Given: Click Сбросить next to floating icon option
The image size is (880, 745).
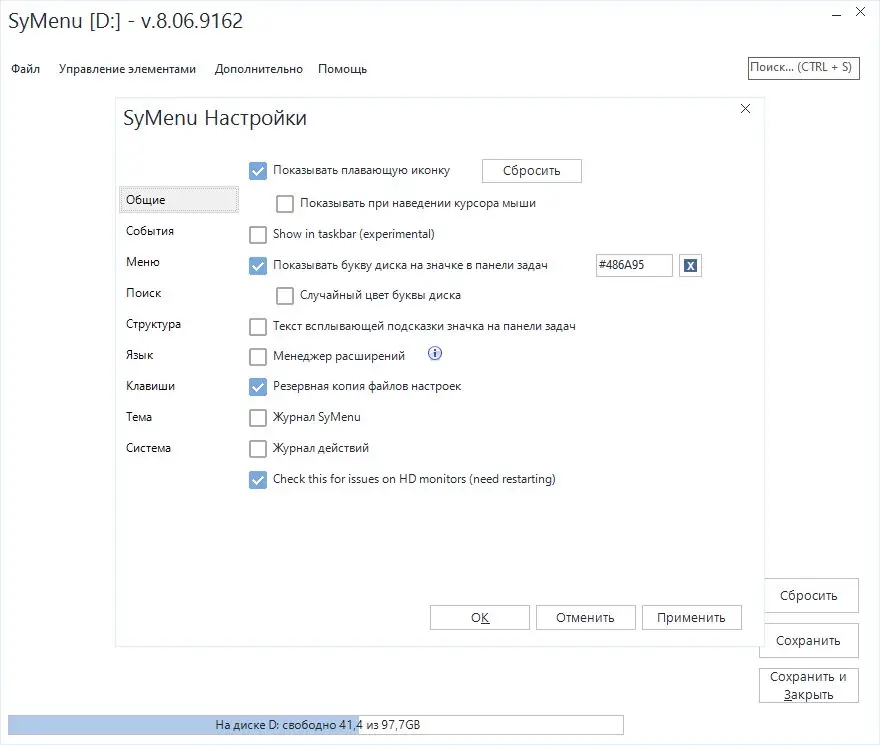Looking at the screenshot, I should click(x=531, y=171).
